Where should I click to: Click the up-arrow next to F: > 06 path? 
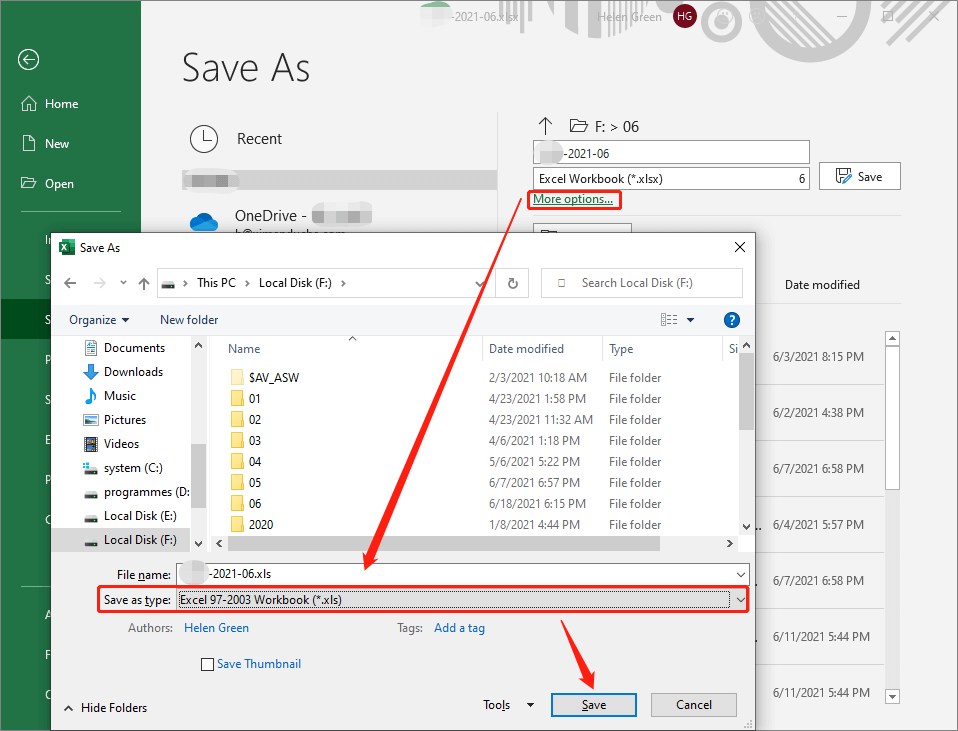coord(545,126)
